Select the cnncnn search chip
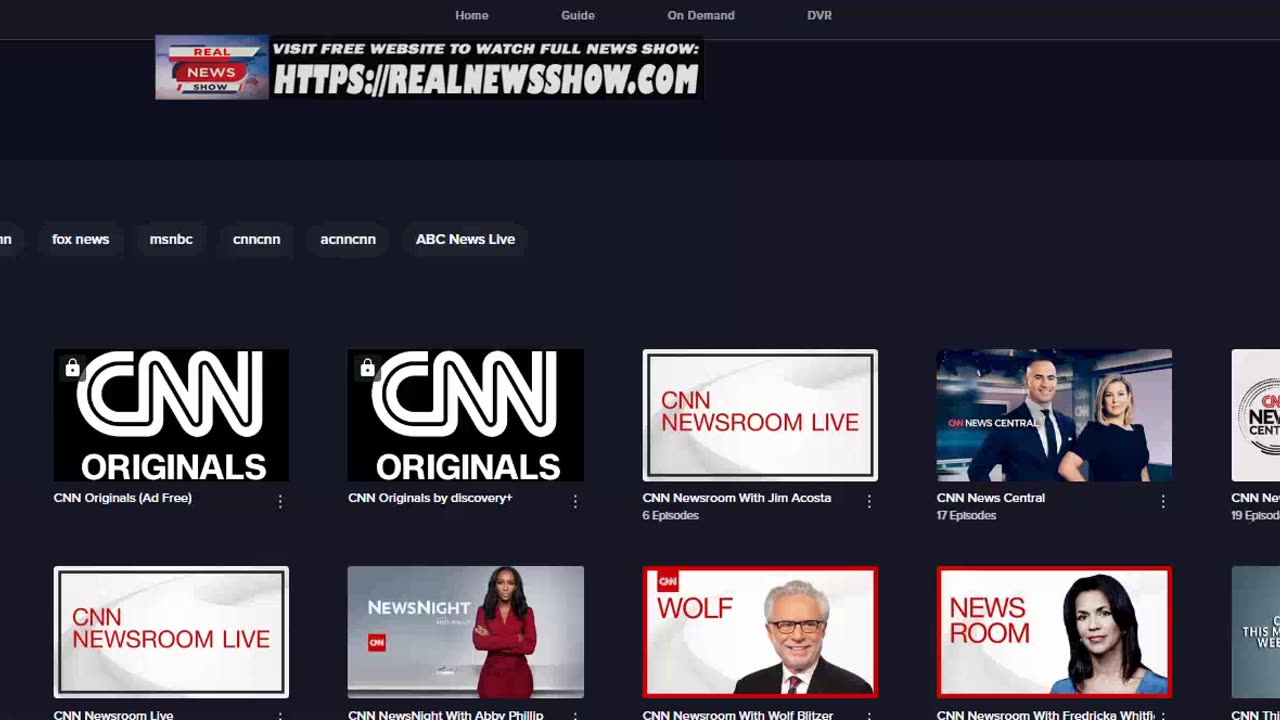Viewport: 1280px width, 720px height. click(256, 239)
